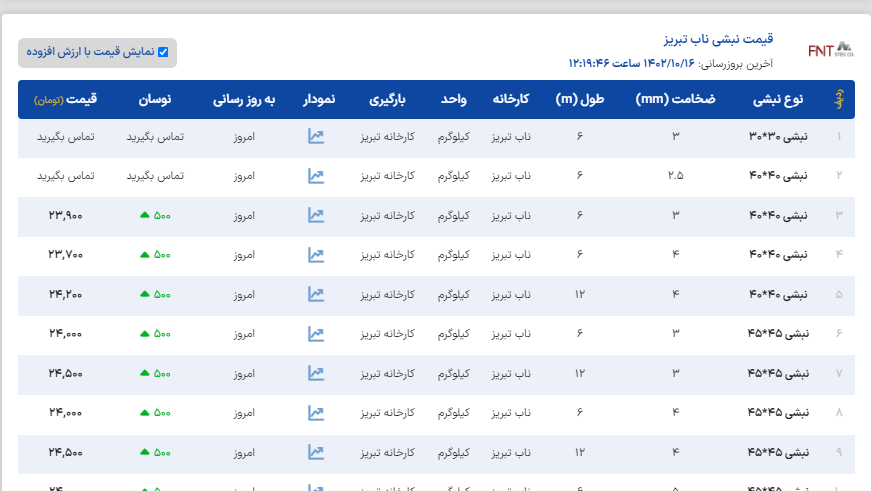
Task: Open chart icon in row 6
Action: tap(316, 333)
